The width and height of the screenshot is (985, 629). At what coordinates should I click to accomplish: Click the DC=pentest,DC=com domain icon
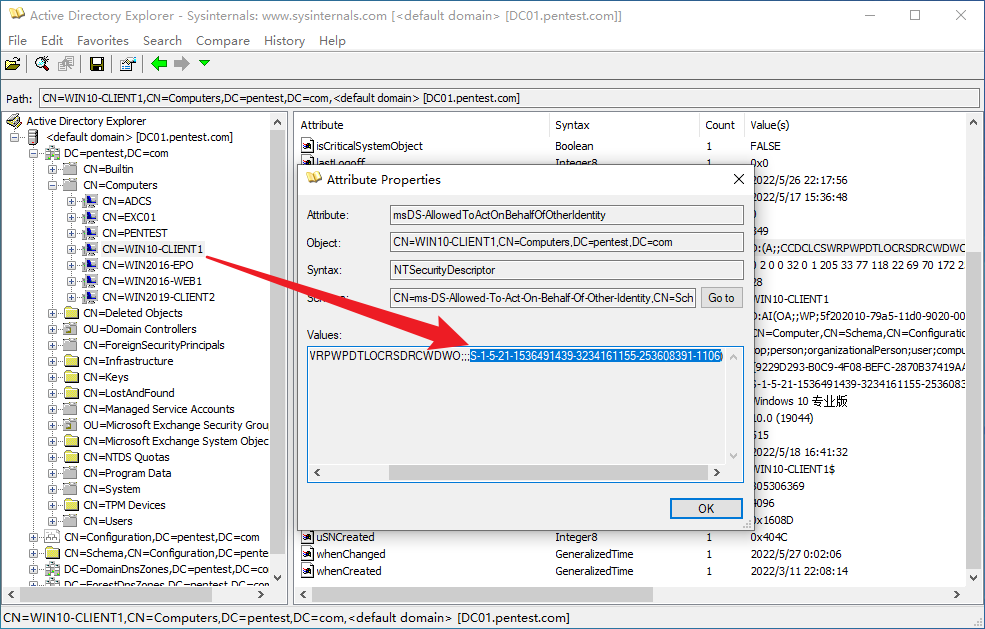point(53,153)
